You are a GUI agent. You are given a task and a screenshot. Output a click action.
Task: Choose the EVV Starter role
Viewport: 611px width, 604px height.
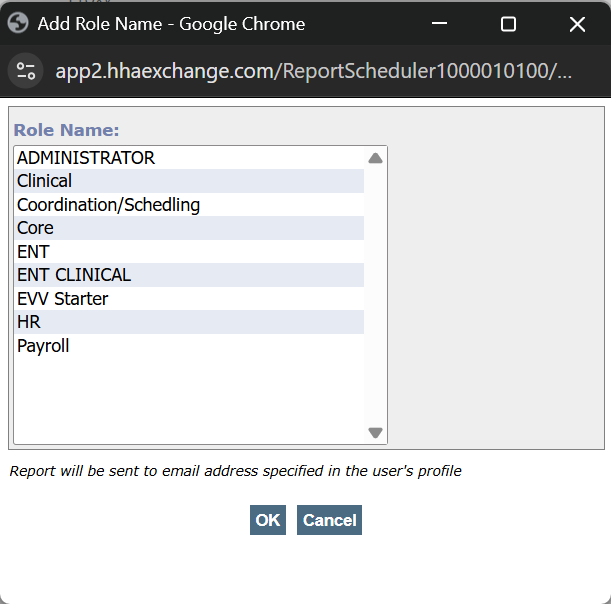62,299
